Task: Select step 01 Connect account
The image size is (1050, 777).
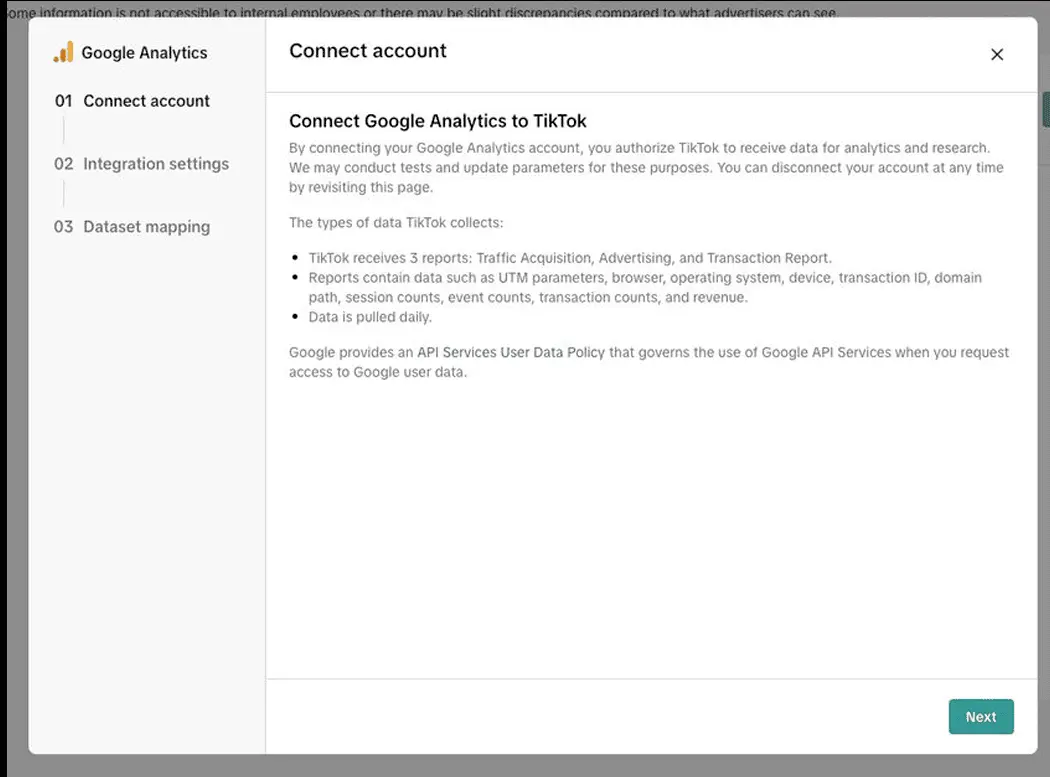Action: coord(132,100)
